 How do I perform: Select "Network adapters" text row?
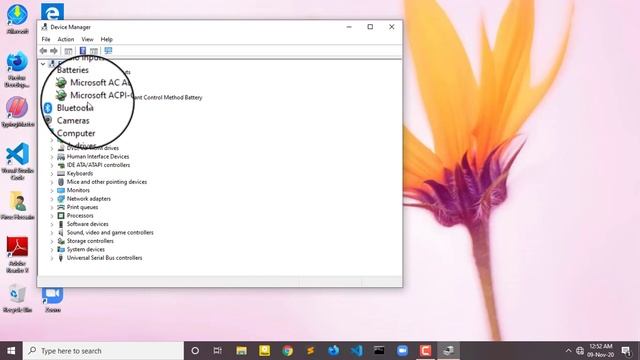click(89, 199)
